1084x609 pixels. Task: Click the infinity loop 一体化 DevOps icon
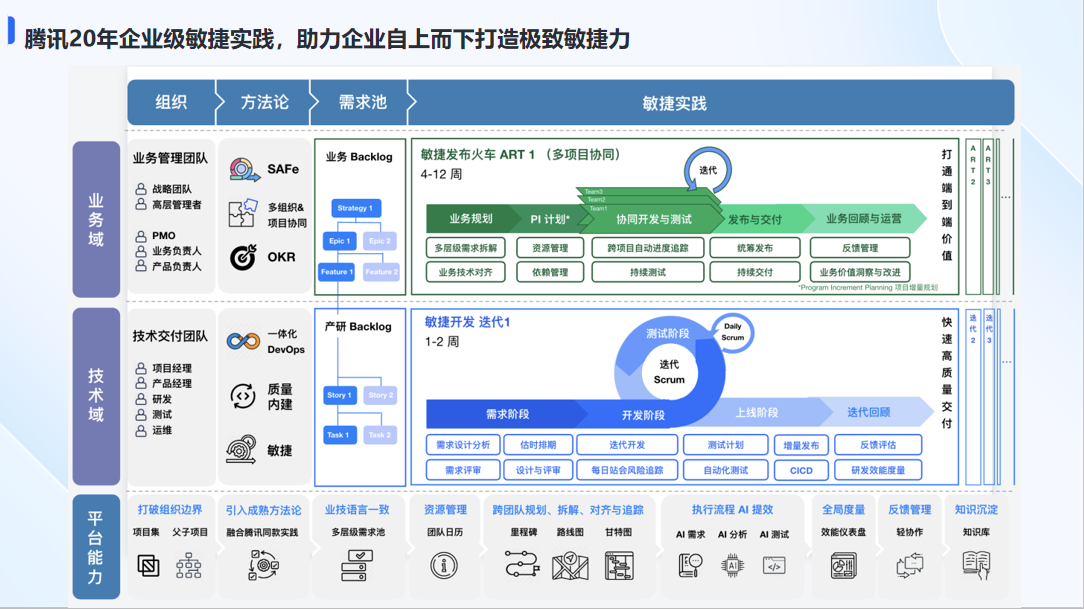coord(243,341)
